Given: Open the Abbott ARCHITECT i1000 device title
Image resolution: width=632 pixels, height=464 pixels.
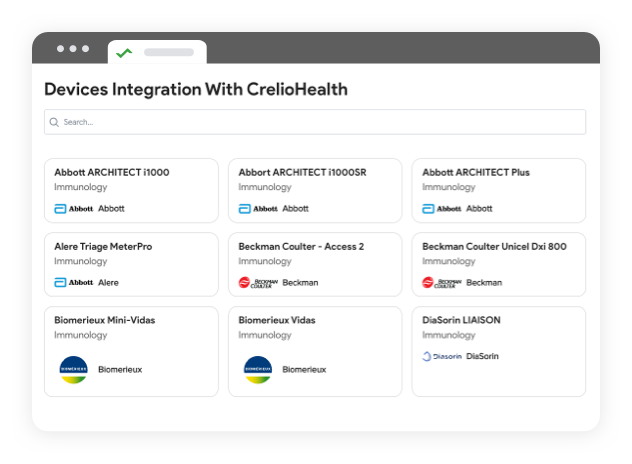Looking at the screenshot, I should [x=111, y=172].
